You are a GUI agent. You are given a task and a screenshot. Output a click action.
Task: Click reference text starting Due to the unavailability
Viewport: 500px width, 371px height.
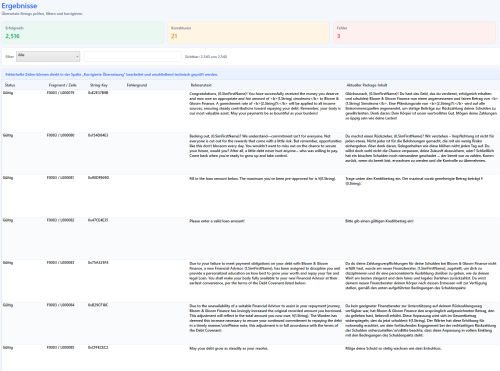[x=265, y=318]
